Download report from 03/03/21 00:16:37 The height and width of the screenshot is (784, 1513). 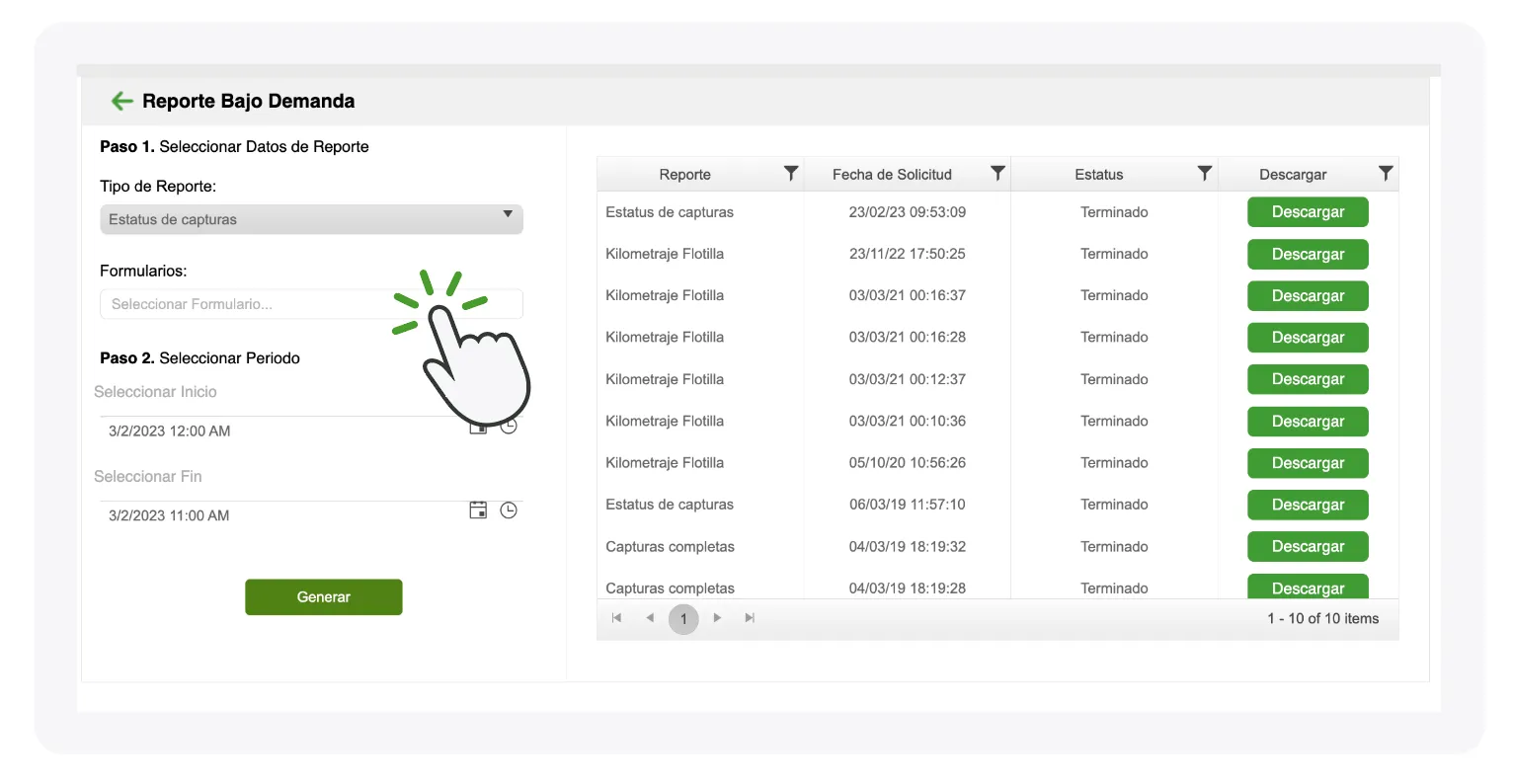click(x=1308, y=295)
